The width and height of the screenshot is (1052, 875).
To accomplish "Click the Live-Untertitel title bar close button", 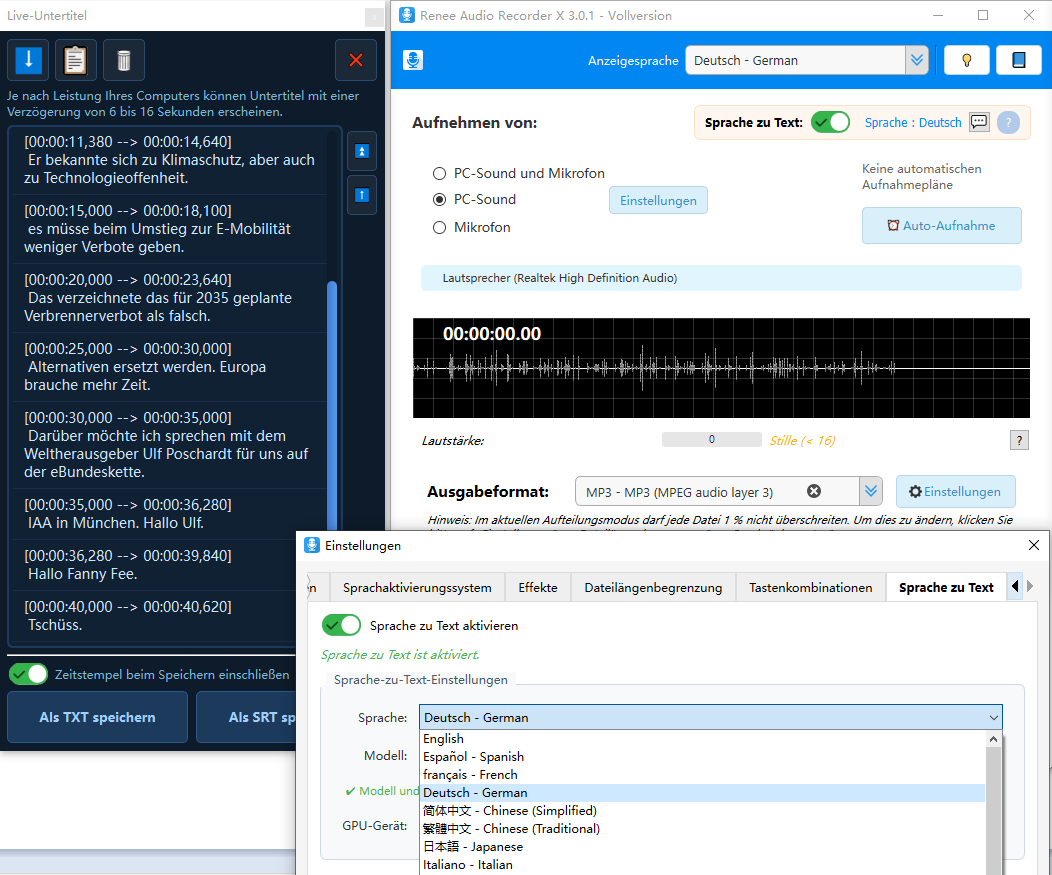I will pos(374,17).
